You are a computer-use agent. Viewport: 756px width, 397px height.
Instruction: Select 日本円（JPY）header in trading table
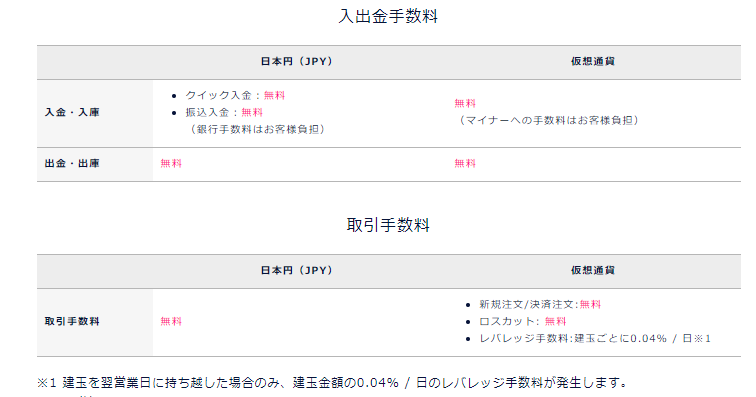pyautogui.click(x=297, y=270)
